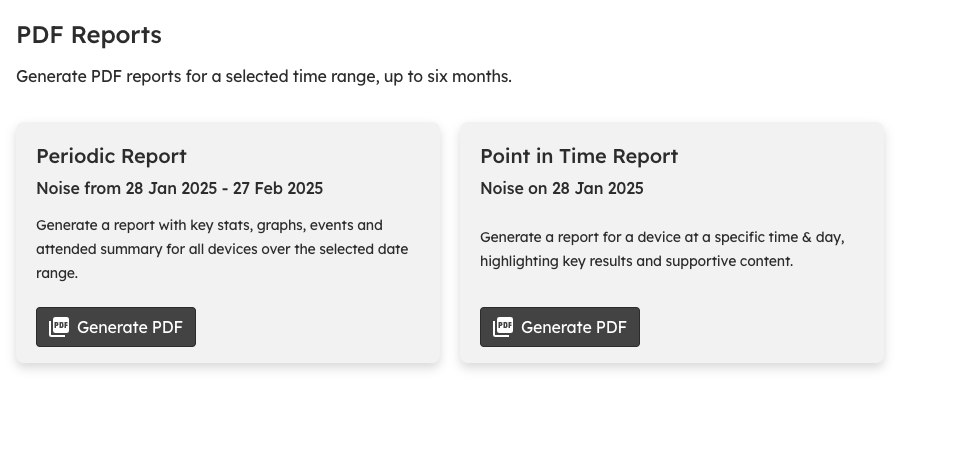The width and height of the screenshot is (967, 468).
Task: Click the Noise on 28 Jan 2025 subtitle
Action: tap(562, 189)
